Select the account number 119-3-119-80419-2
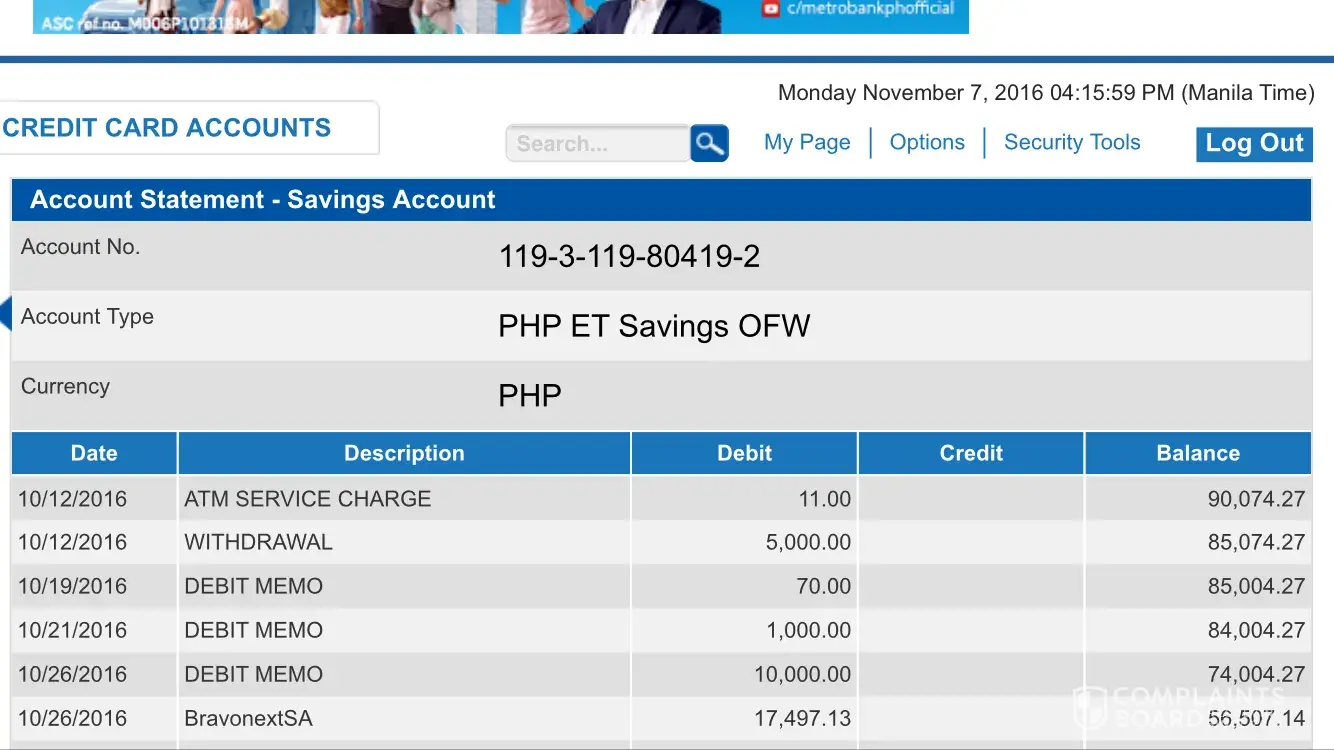 (x=629, y=257)
